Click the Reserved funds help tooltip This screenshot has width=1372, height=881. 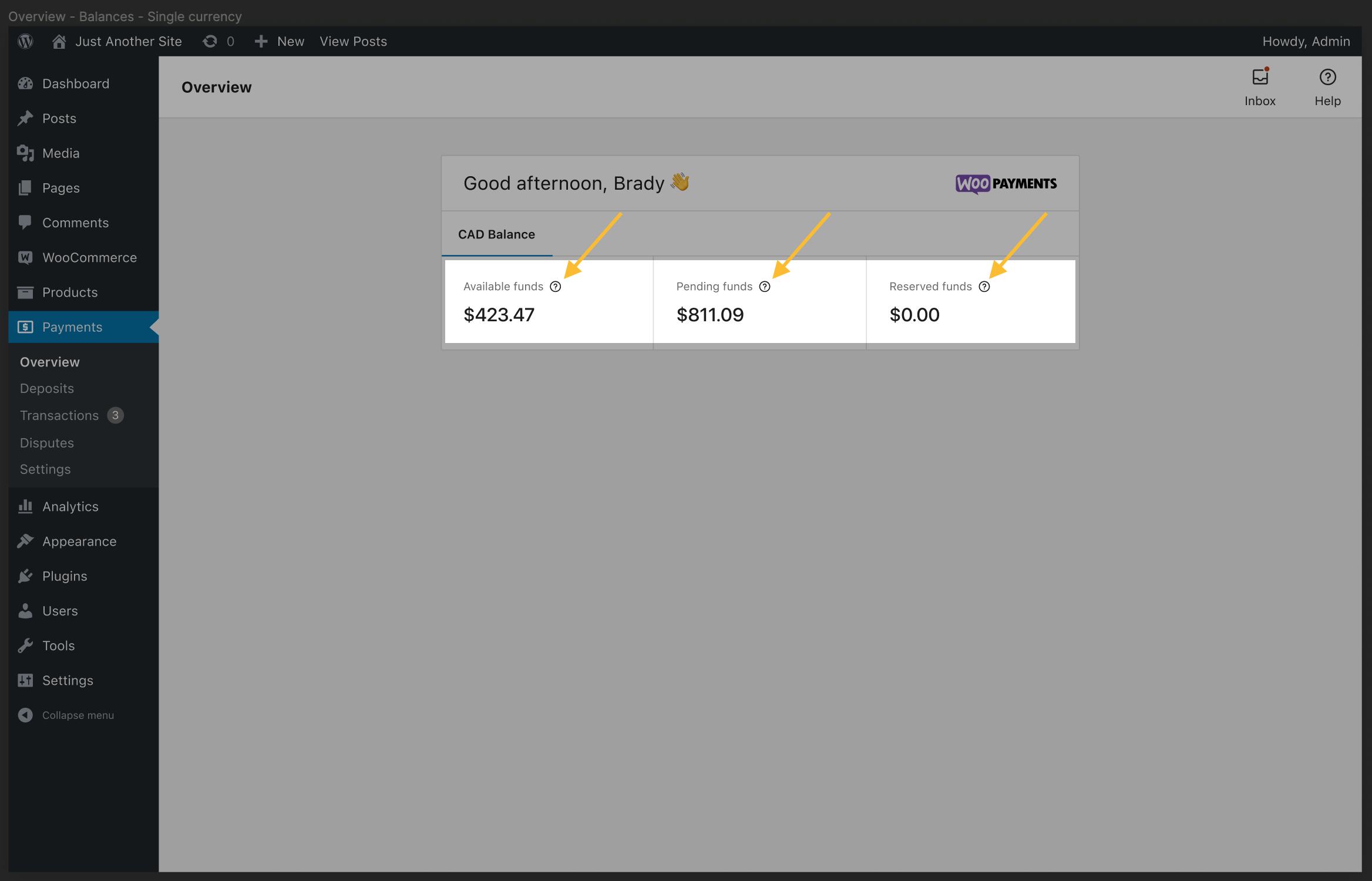[984, 287]
